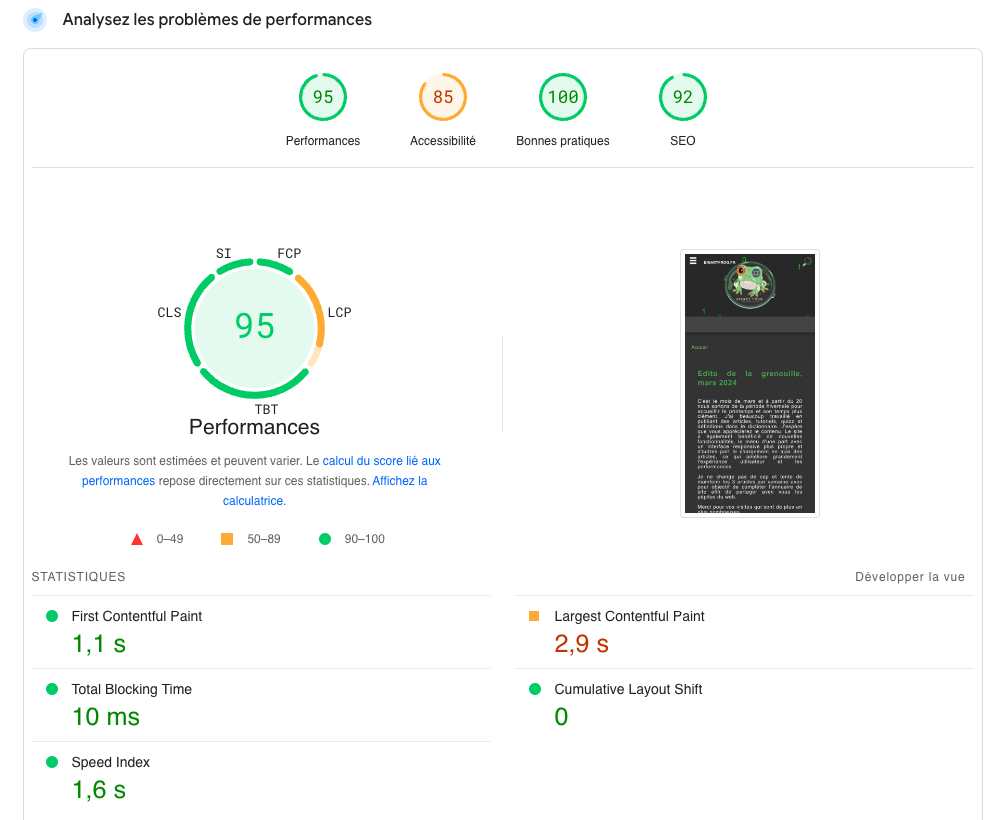The width and height of the screenshot is (993, 820).
Task: Expand the Total Blocking Time metric
Action: 131,689
